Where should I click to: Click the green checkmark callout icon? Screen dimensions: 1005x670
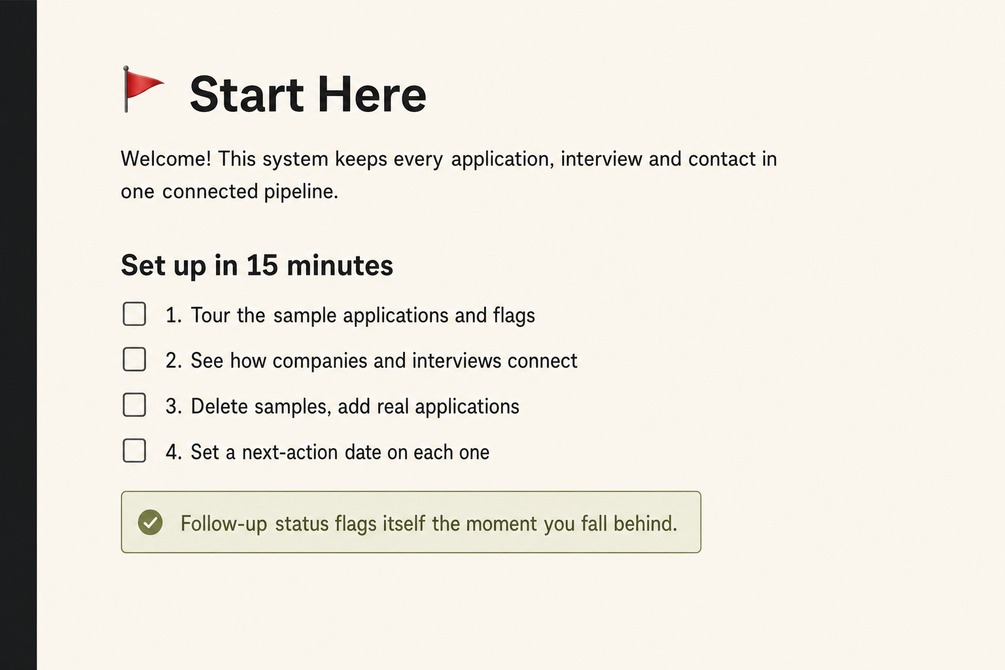150,523
